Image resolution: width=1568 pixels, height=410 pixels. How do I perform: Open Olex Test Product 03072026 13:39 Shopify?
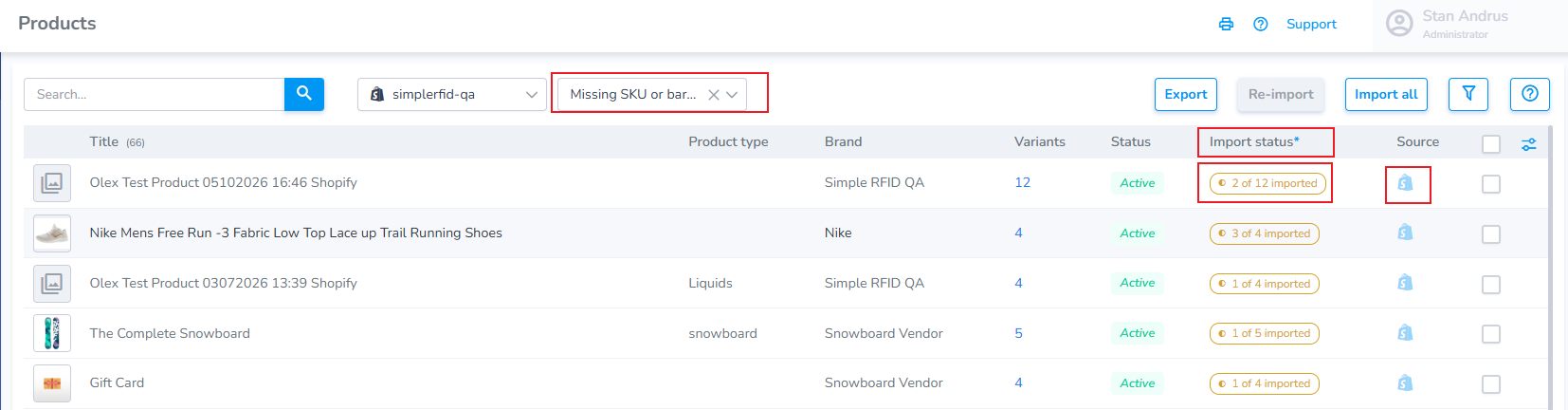click(x=223, y=283)
